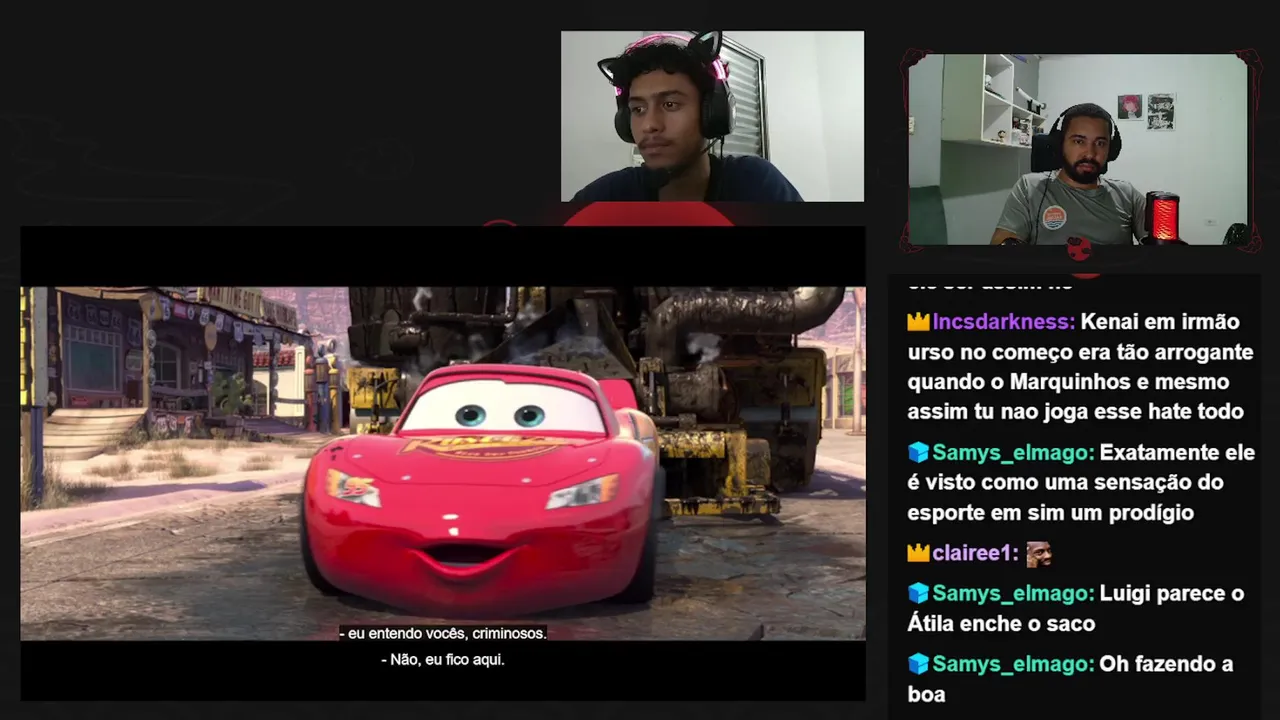Click the bearded streamer webcam with red frame

click(1078, 150)
